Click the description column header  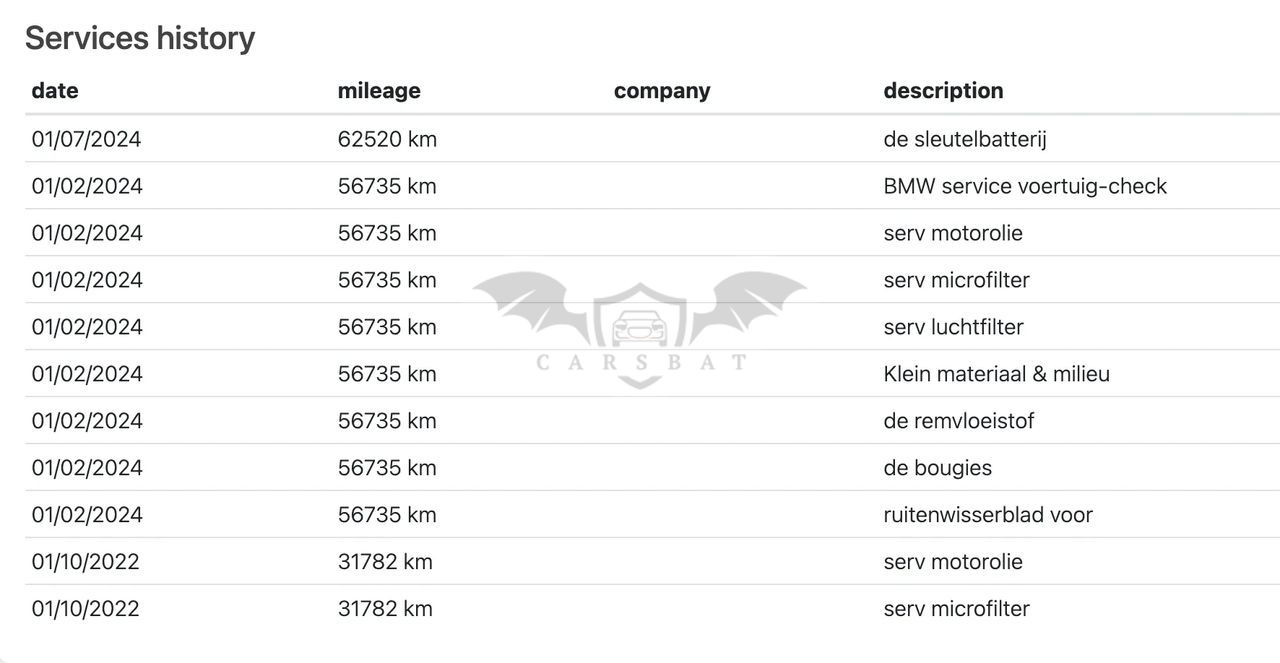pos(943,91)
